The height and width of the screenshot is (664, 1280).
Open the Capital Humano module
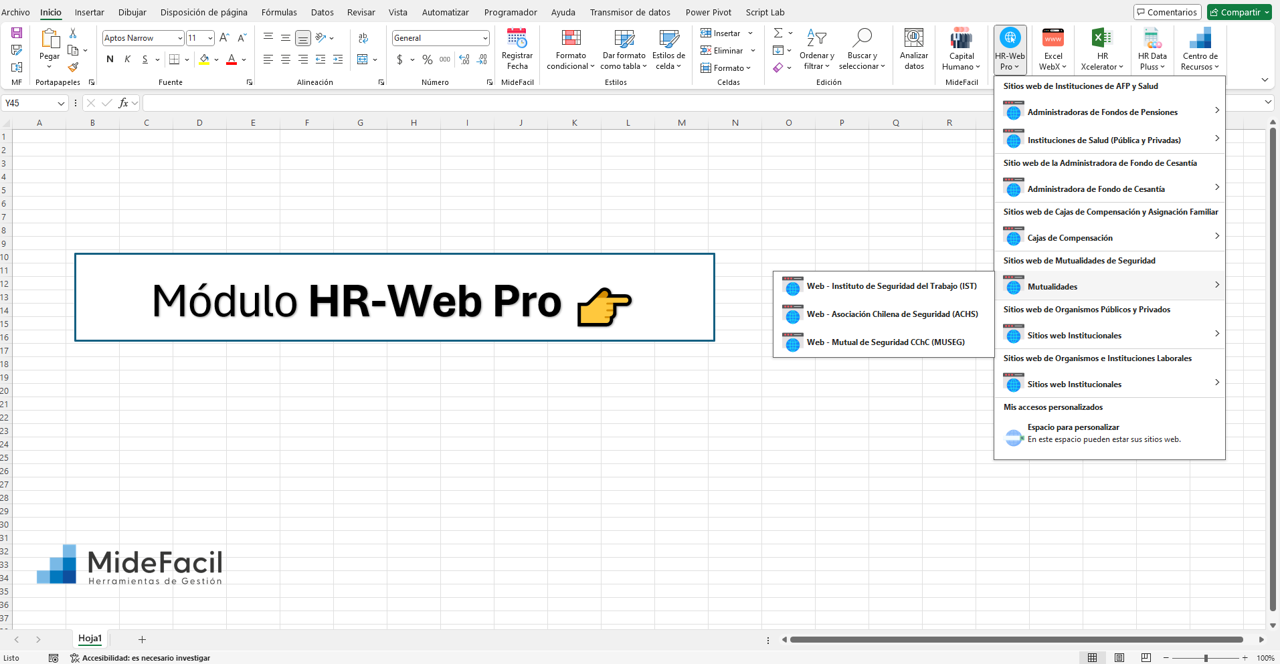pos(961,50)
